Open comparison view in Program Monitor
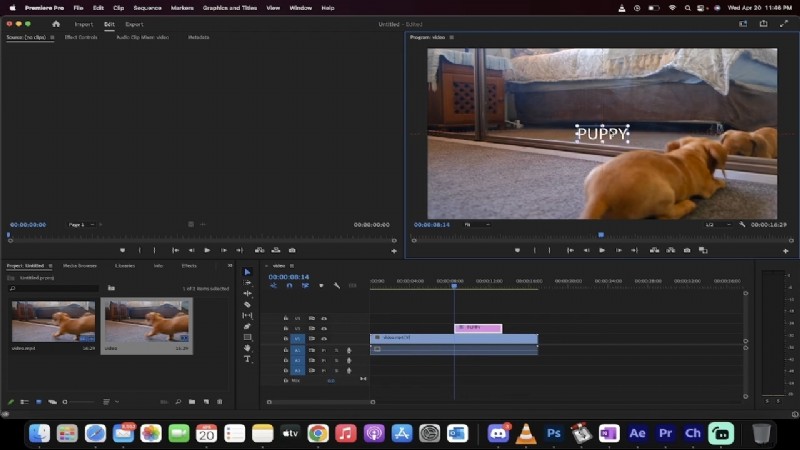 [703, 251]
